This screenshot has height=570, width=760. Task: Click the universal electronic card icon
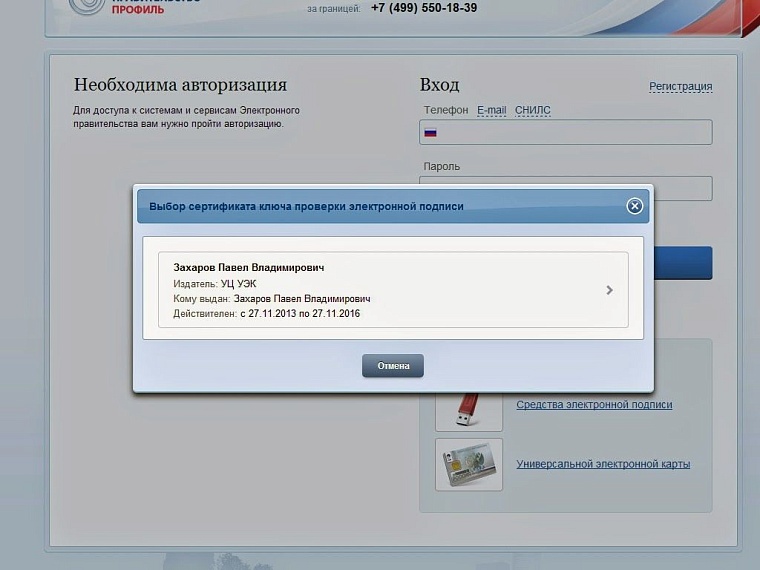coord(468,464)
